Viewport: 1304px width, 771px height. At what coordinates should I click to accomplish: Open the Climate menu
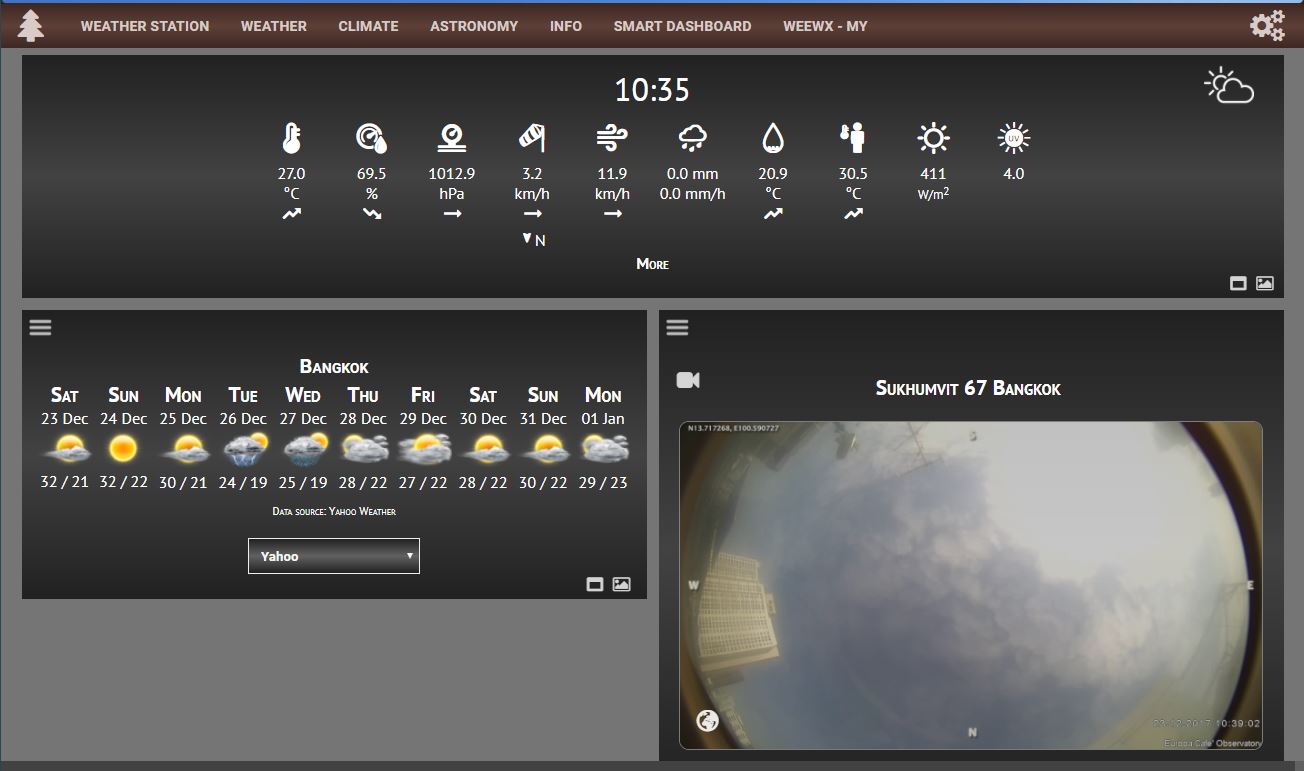[x=368, y=26]
